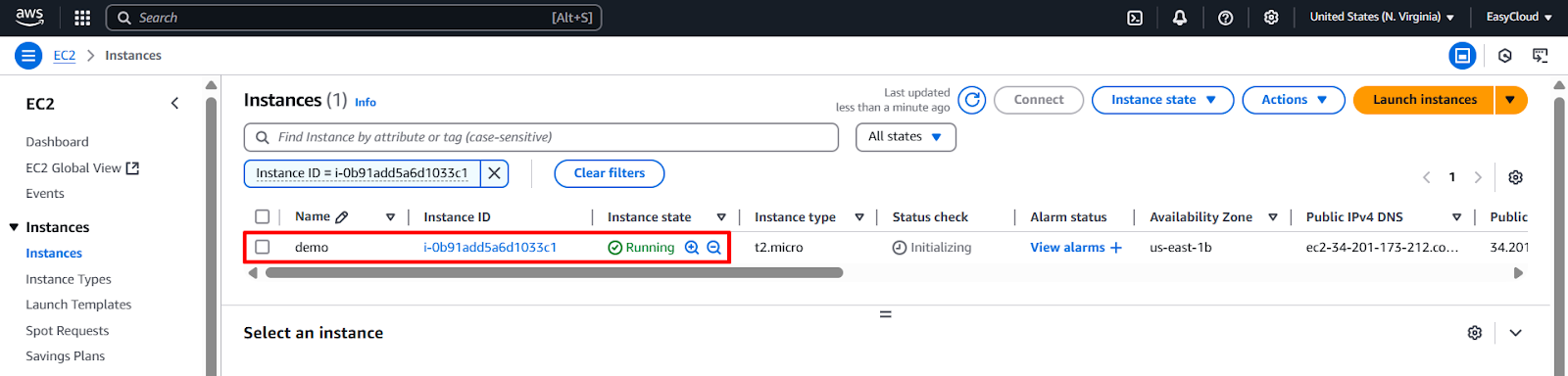
Task: Sort by Public IPv4 DNS column arrow
Action: [x=1457, y=217]
